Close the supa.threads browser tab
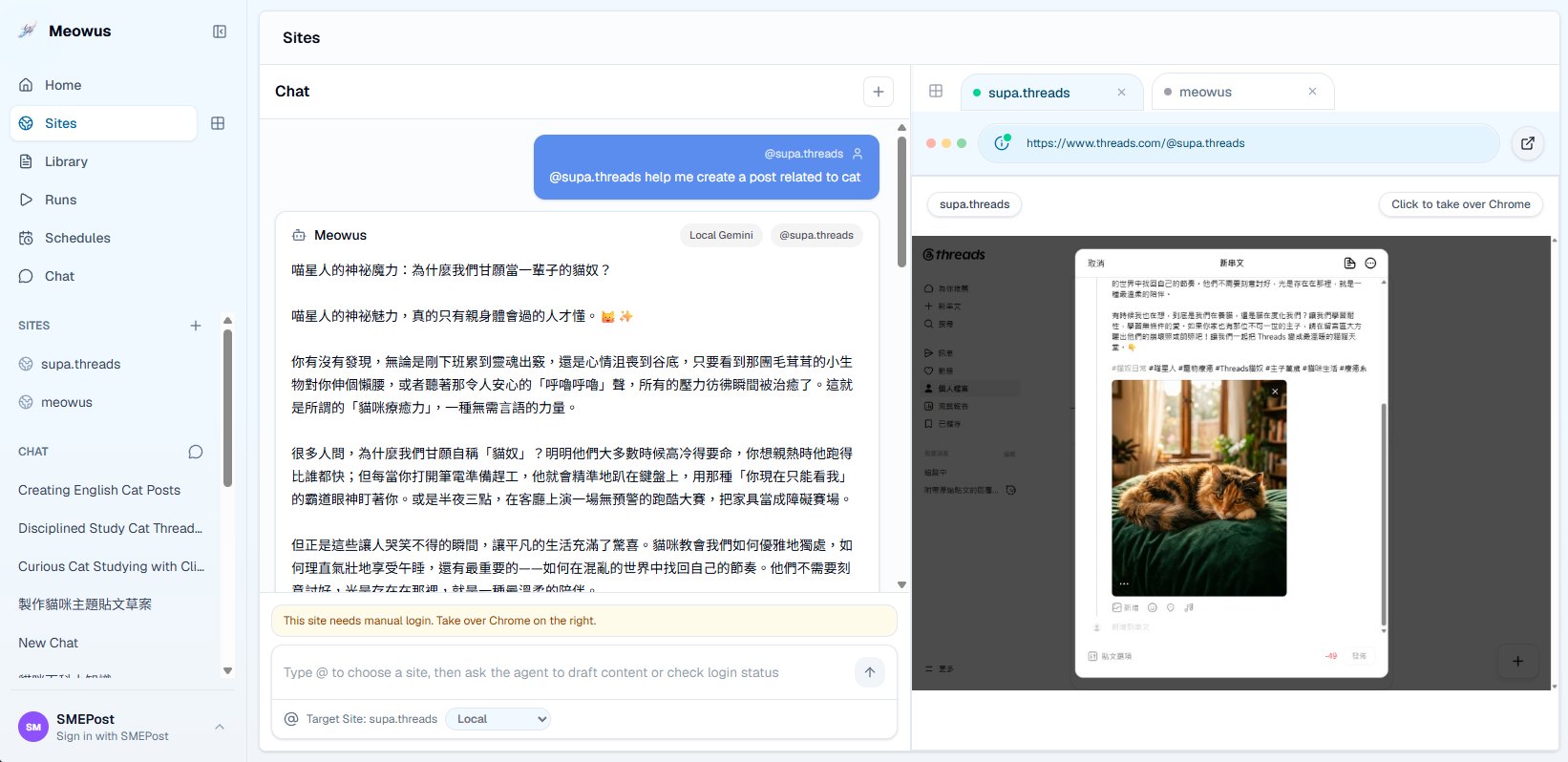The height and width of the screenshot is (762, 1568). pos(1121,93)
